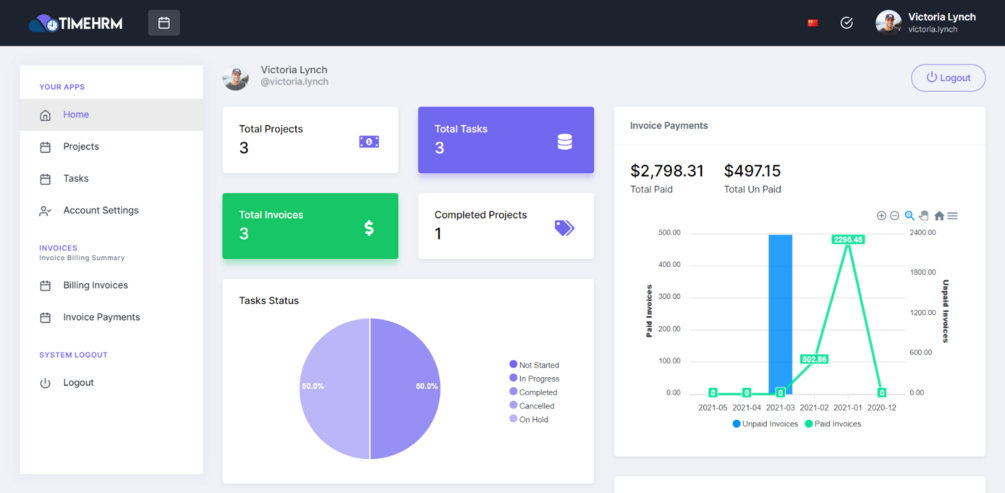Image resolution: width=1005 pixels, height=493 pixels.
Task: Zoom out on the chart with minus icon
Action: (x=895, y=216)
